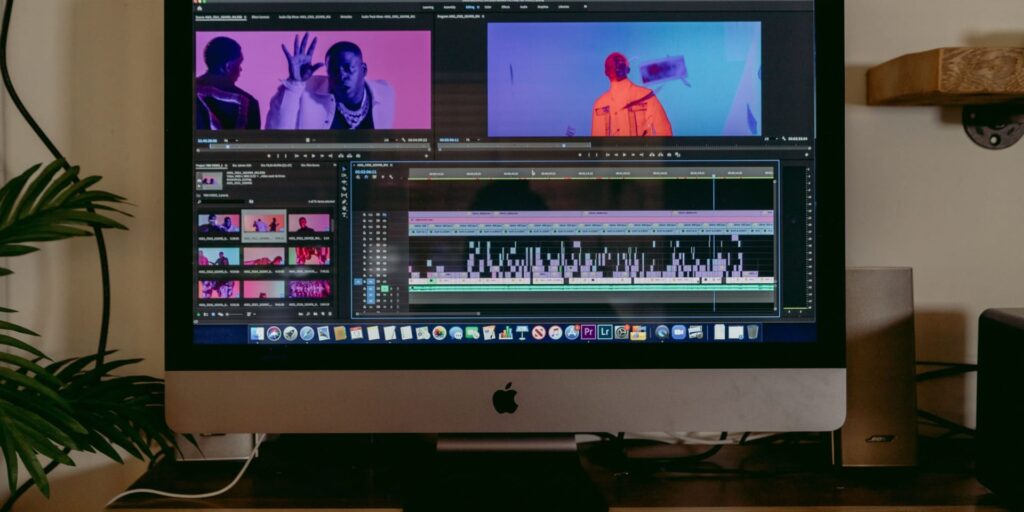The height and width of the screenshot is (512, 1024).
Task: Open Sort Icons menu in Project panel
Action: [251, 314]
